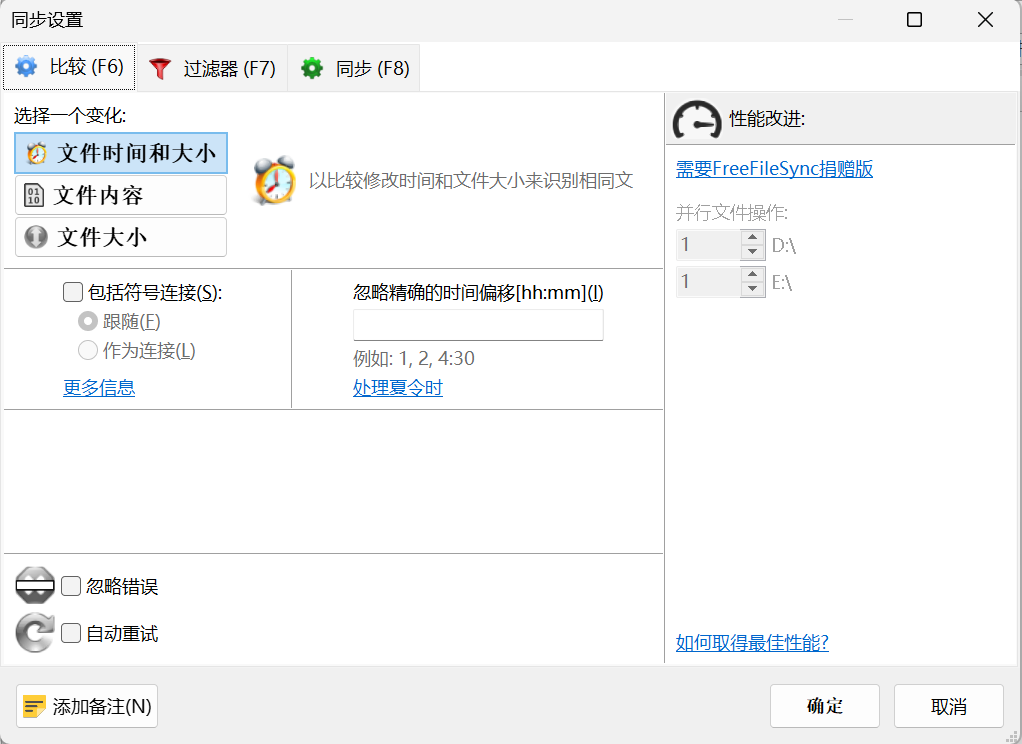Select the 作为连接 radio button

coord(89,349)
